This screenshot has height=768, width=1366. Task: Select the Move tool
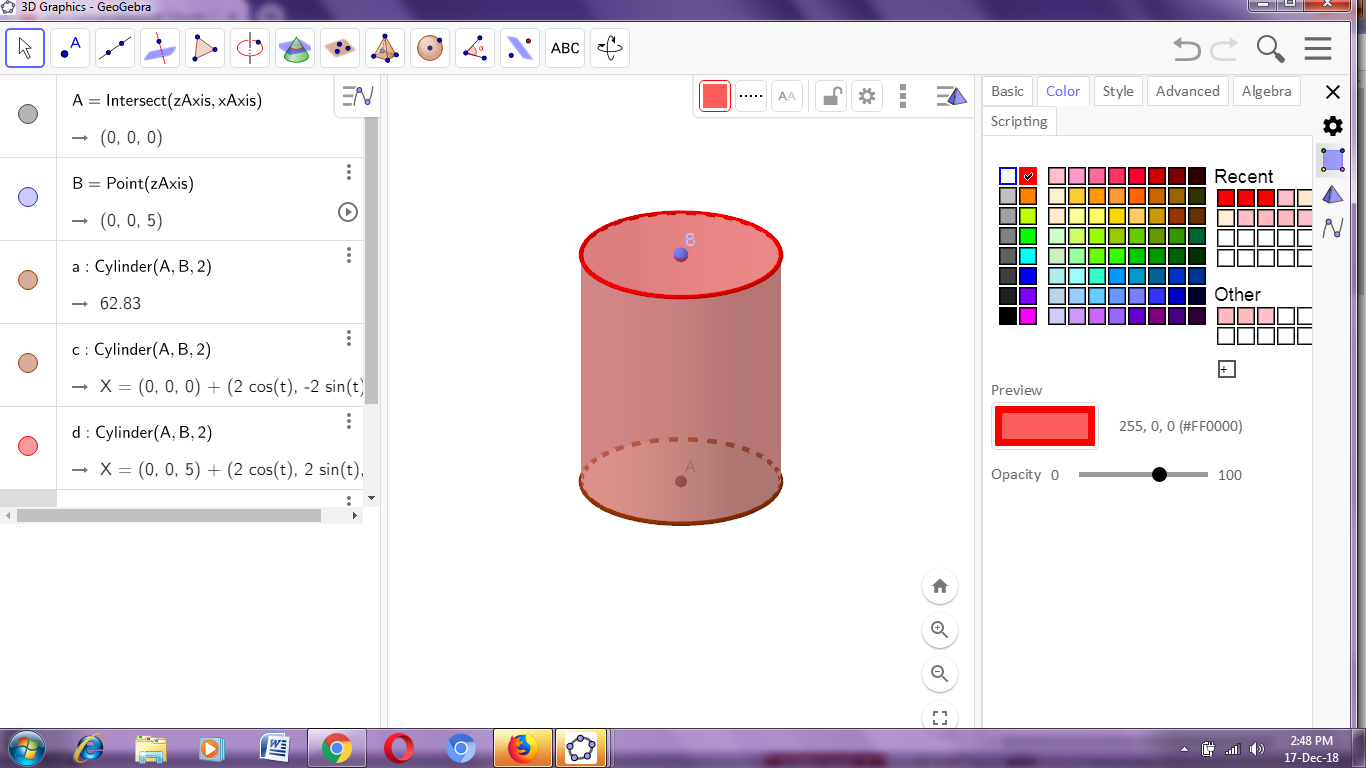click(25, 47)
